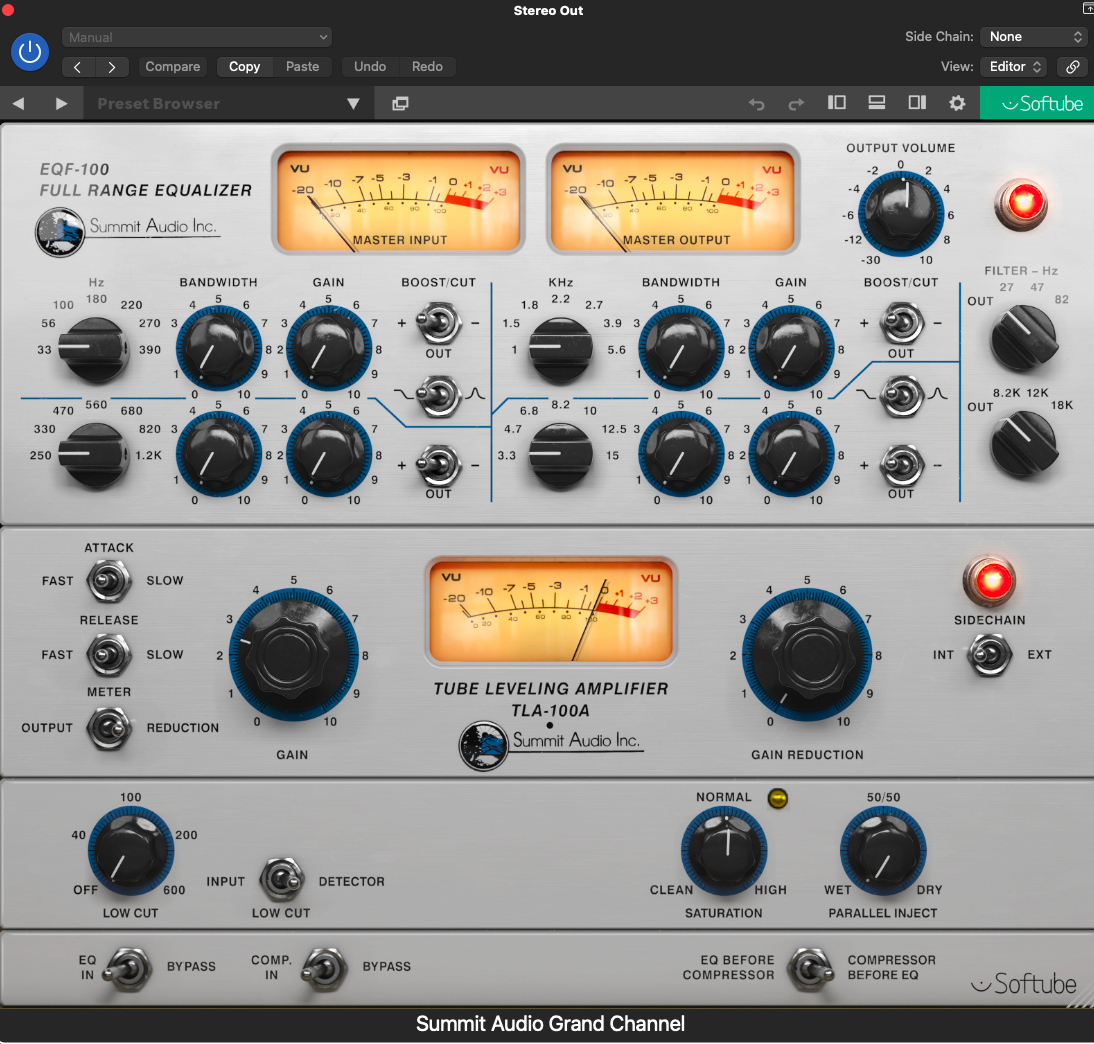Image resolution: width=1094 pixels, height=1044 pixels.
Task: Open the View Editor dropdown
Action: [x=1014, y=67]
